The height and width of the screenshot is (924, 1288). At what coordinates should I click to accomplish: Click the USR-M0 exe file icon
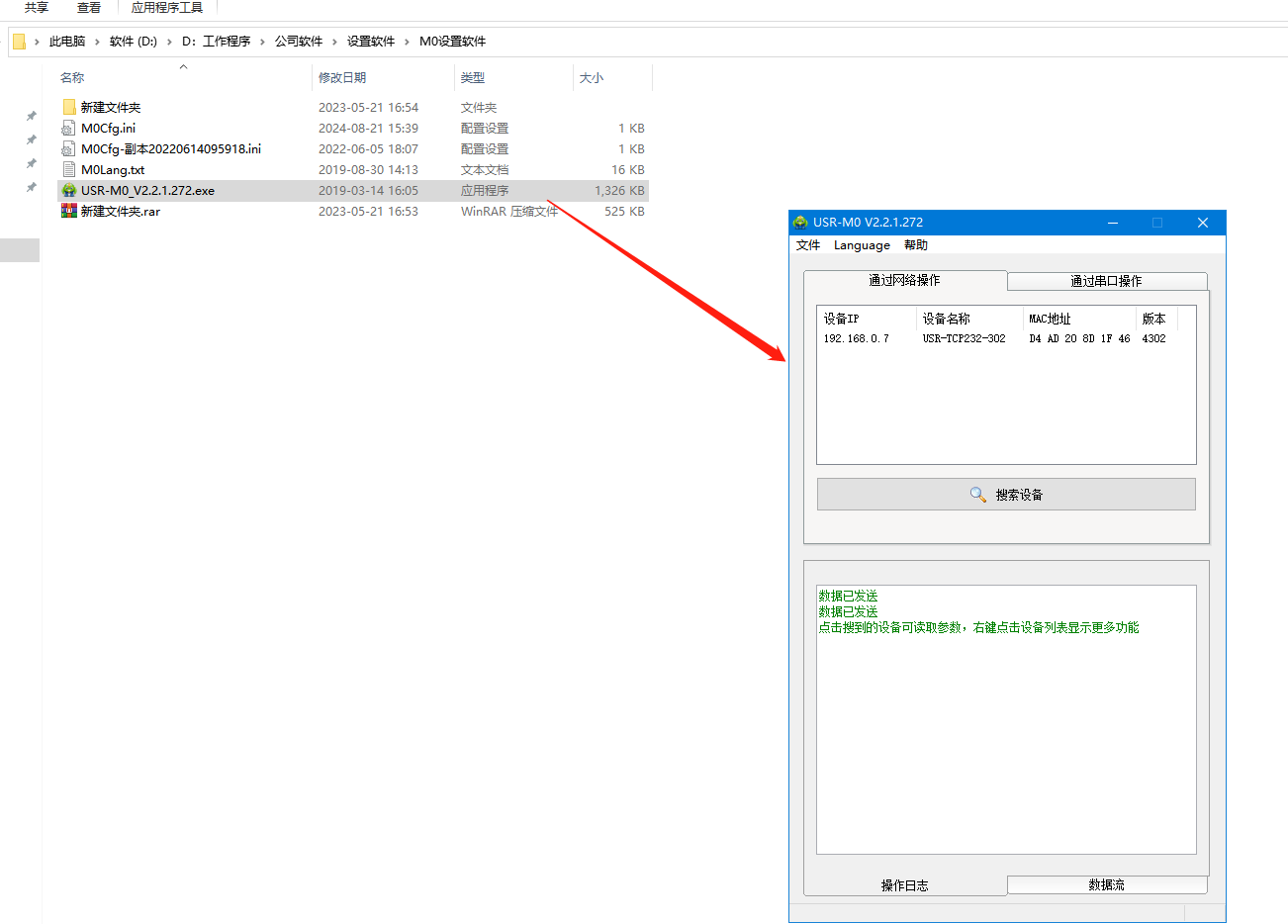pos(69,191)
